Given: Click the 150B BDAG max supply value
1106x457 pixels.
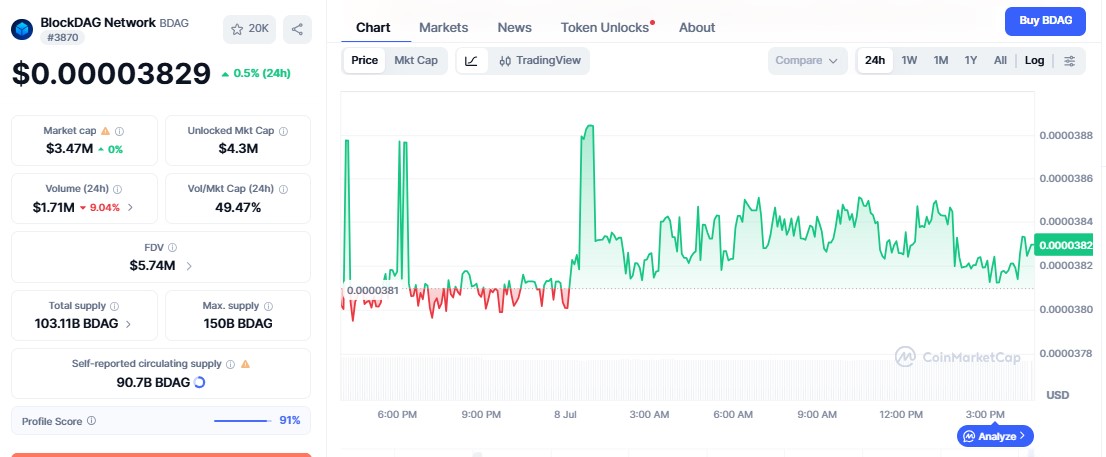Looking at the screenshot, I should pyautogui.click(x=238, y=324).
